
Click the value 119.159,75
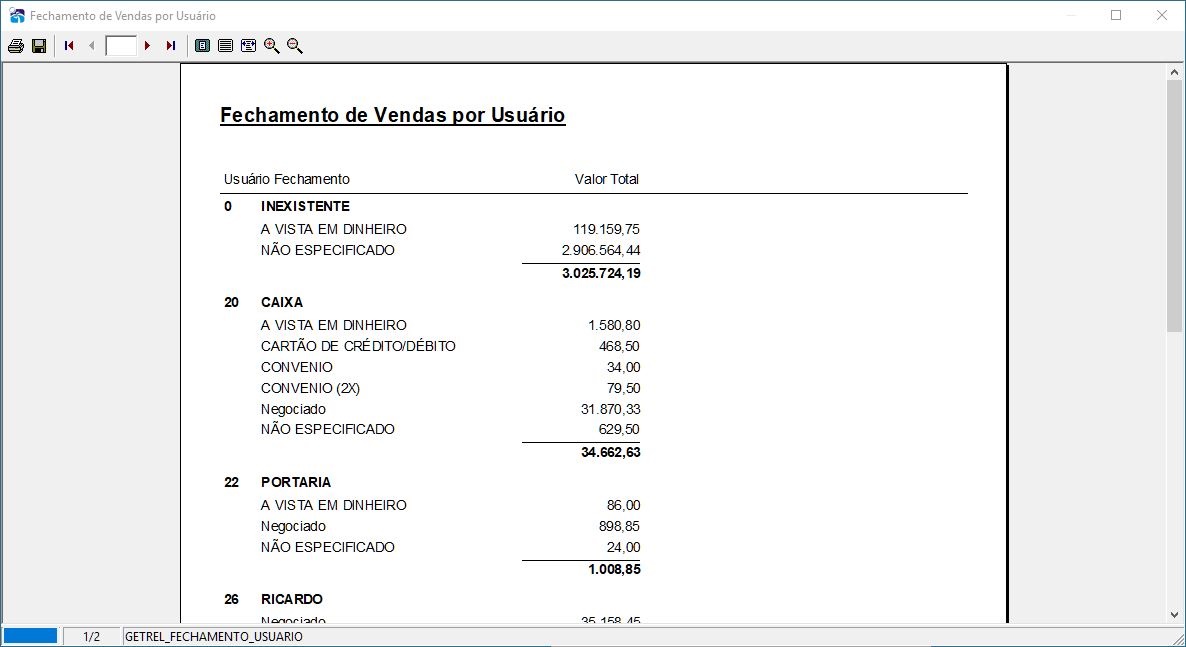607,229
